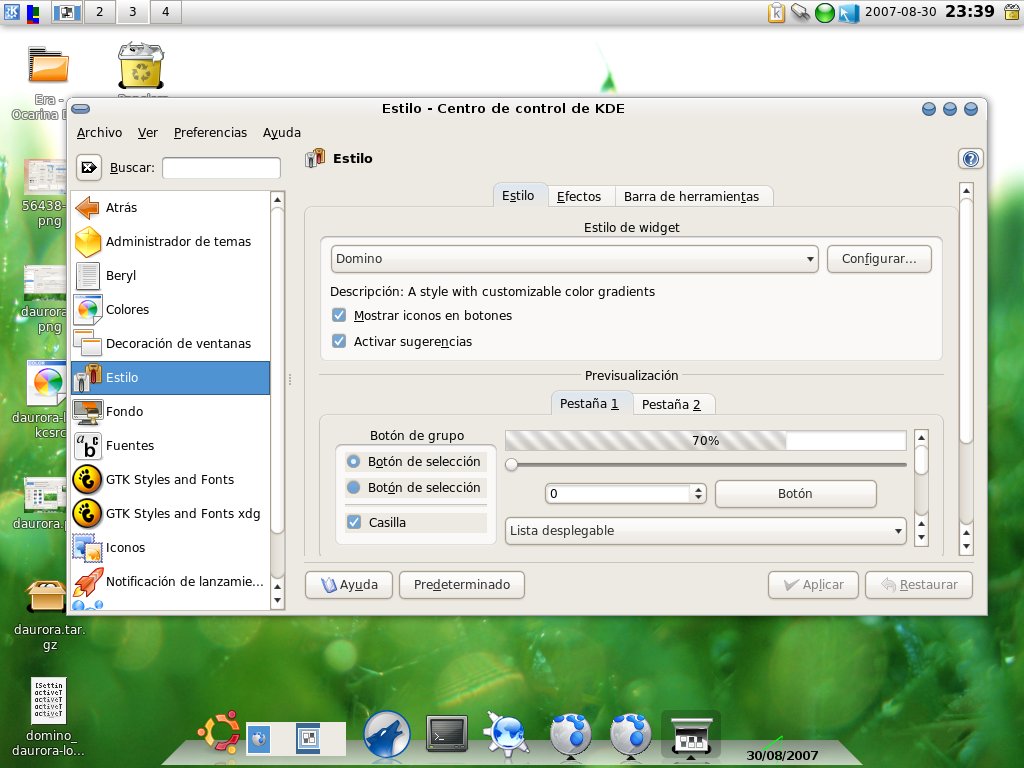This screenshot has height=768, width=1024.
Task: Open the Iconos icon entry
Action: pos(88,547)
